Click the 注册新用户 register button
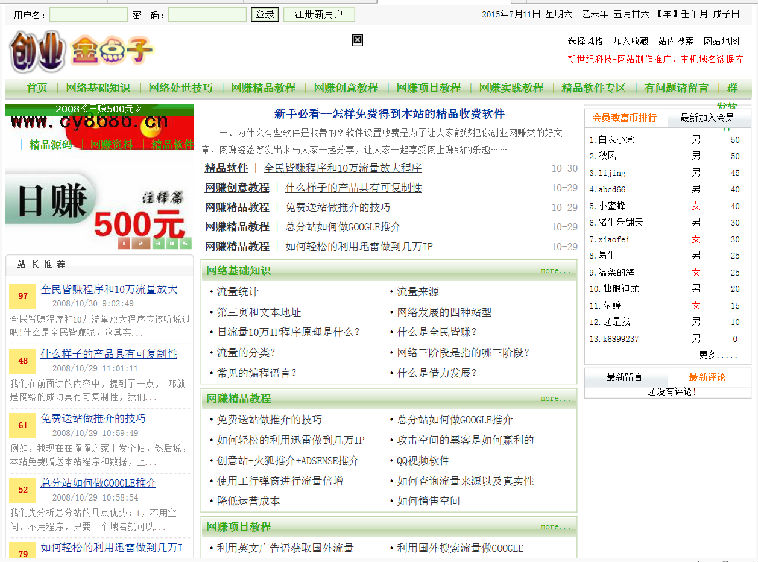758x562 pixels. 319,15
